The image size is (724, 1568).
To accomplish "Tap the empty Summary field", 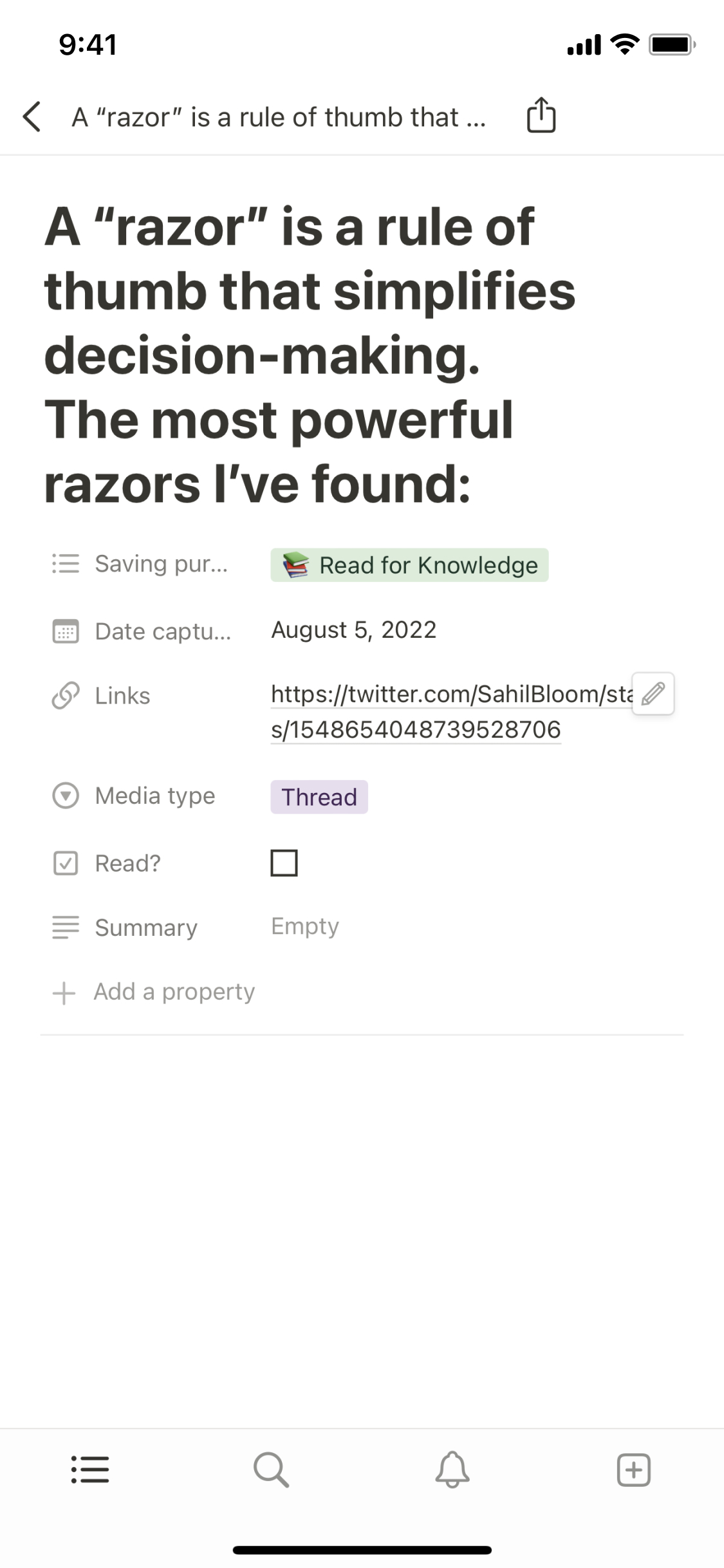I will (305, 926).
